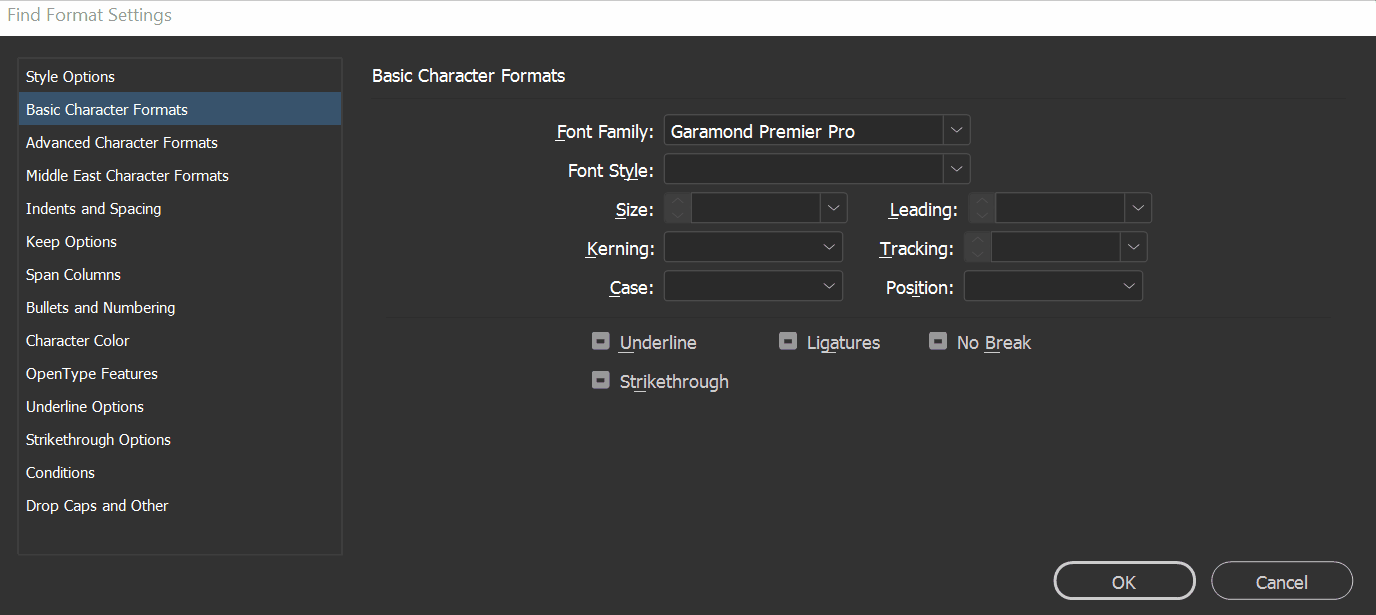Screen dimensions: 1376x615
Task: Click the Size value field
Action: 756,208
